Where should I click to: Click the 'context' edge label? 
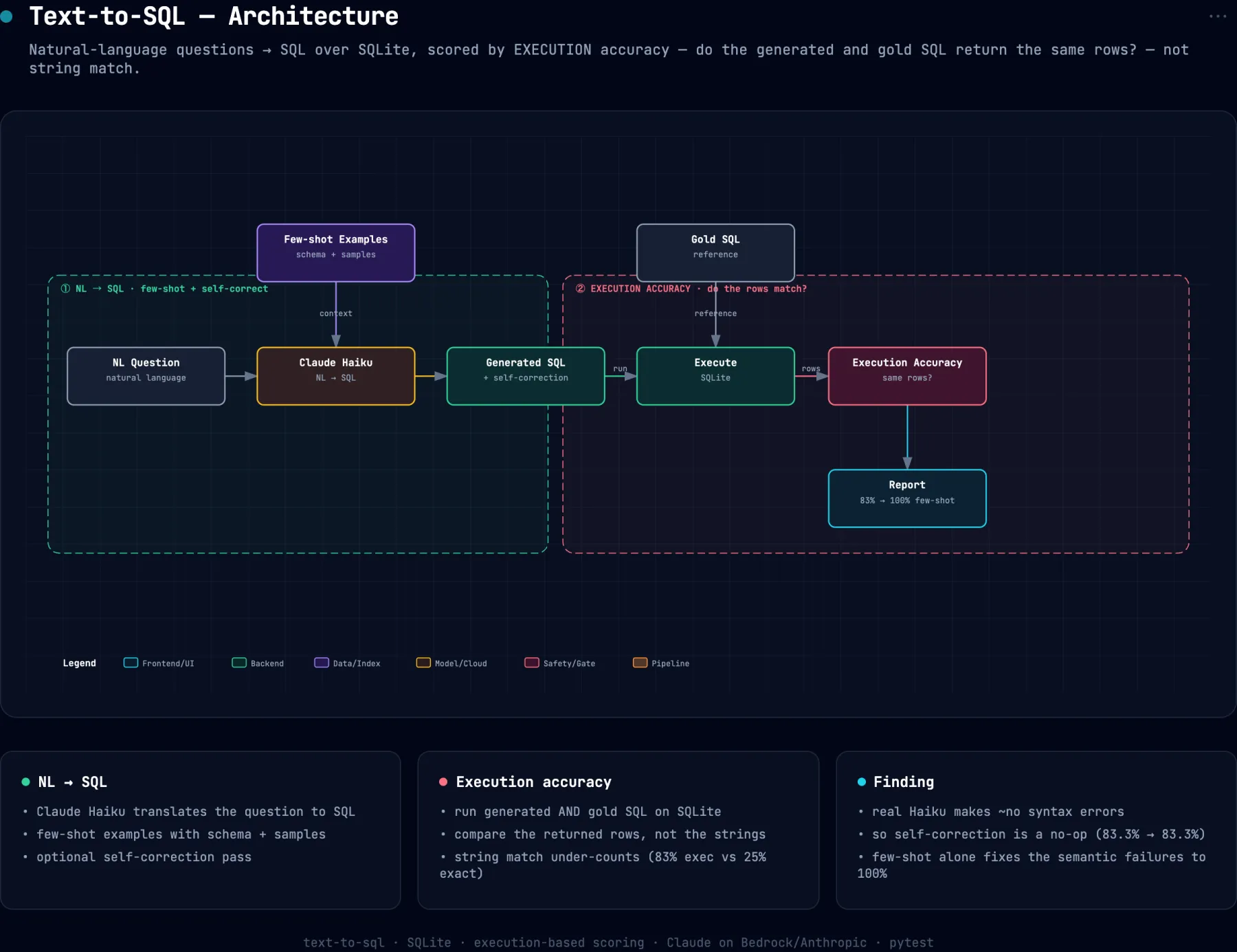[x=336, y=313]
